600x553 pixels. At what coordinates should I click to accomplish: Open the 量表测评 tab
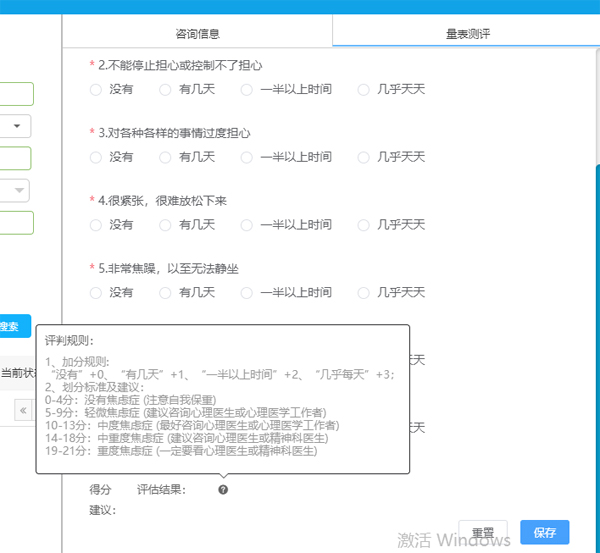pos(467,34)
